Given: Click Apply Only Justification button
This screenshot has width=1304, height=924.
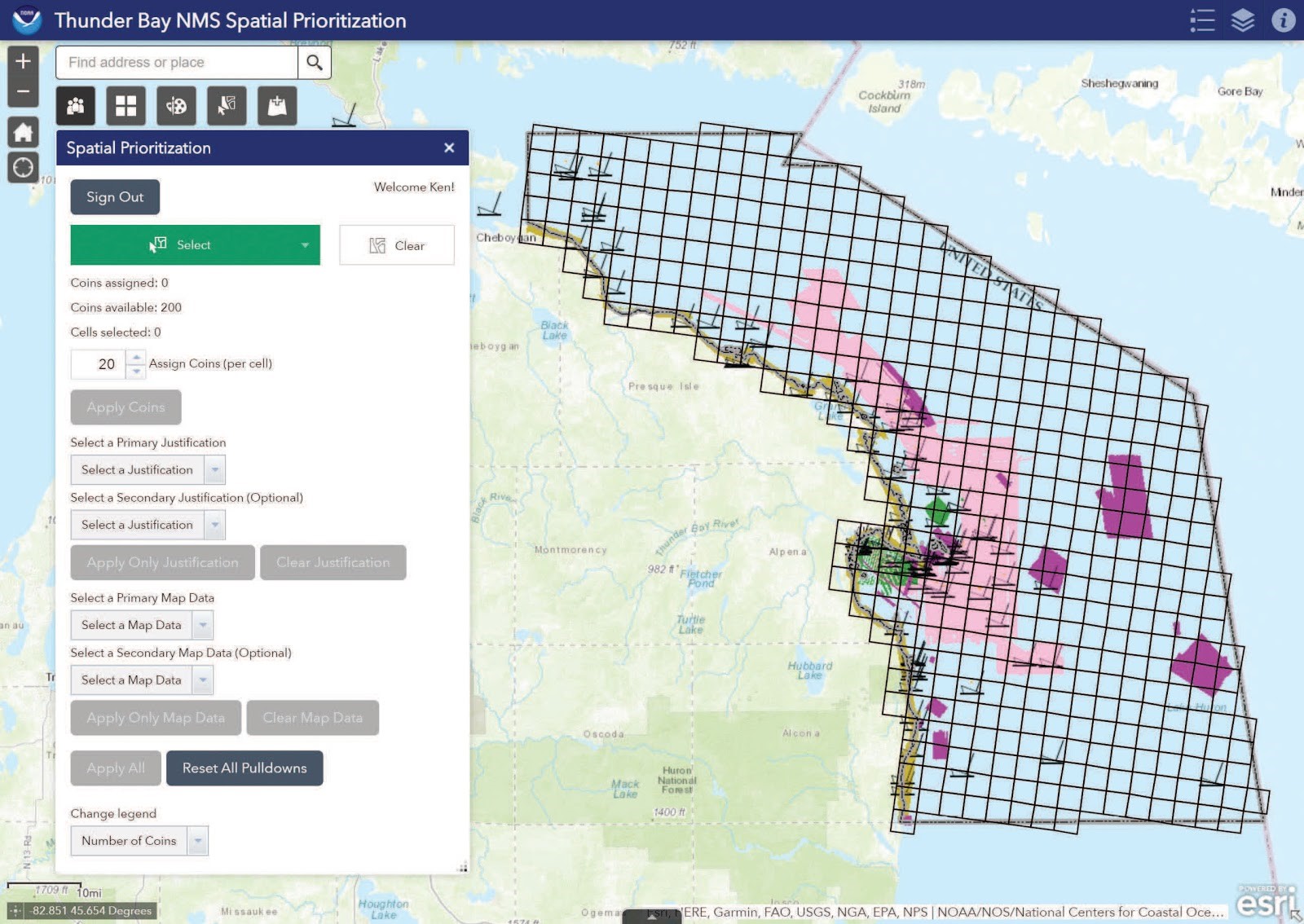Looking at the screenshot, I should pyautogui.click(x=163, y=563).
